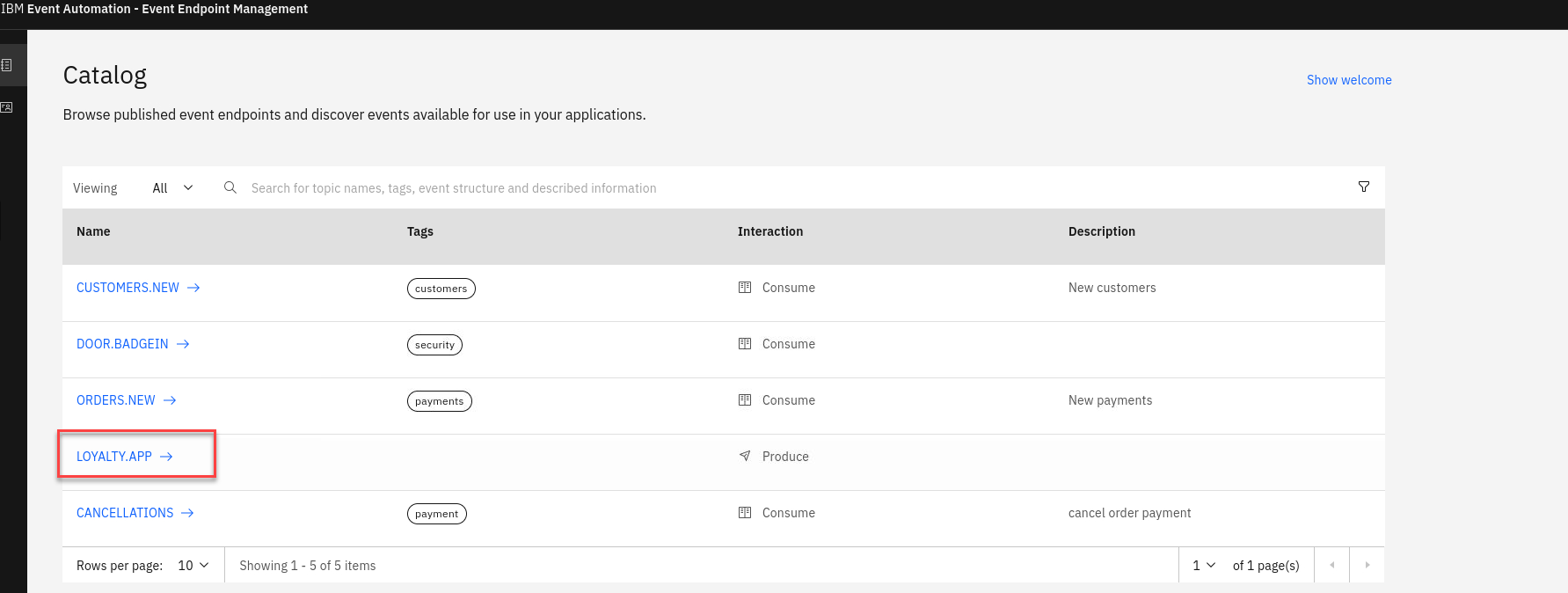The height and width of the screenshot is (593, 1568).
Task: Click Show welcome link
Action: [1348, 80]
